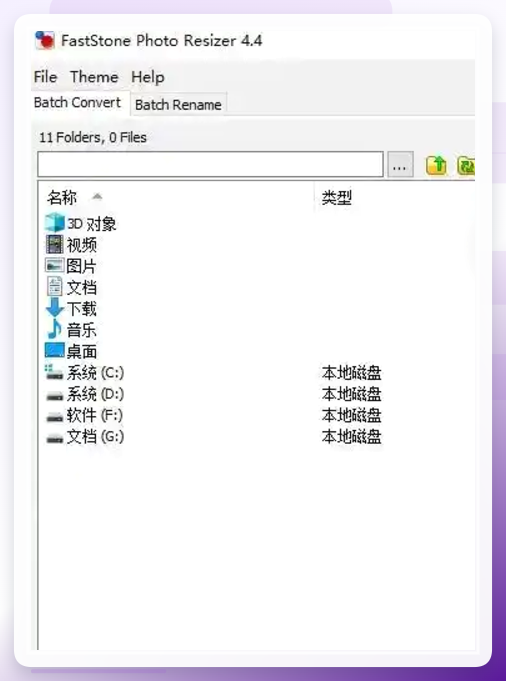Screen dimensions: 506x681
Task: Select the 软件 (F:) drive icon
Action: (55, 417)
